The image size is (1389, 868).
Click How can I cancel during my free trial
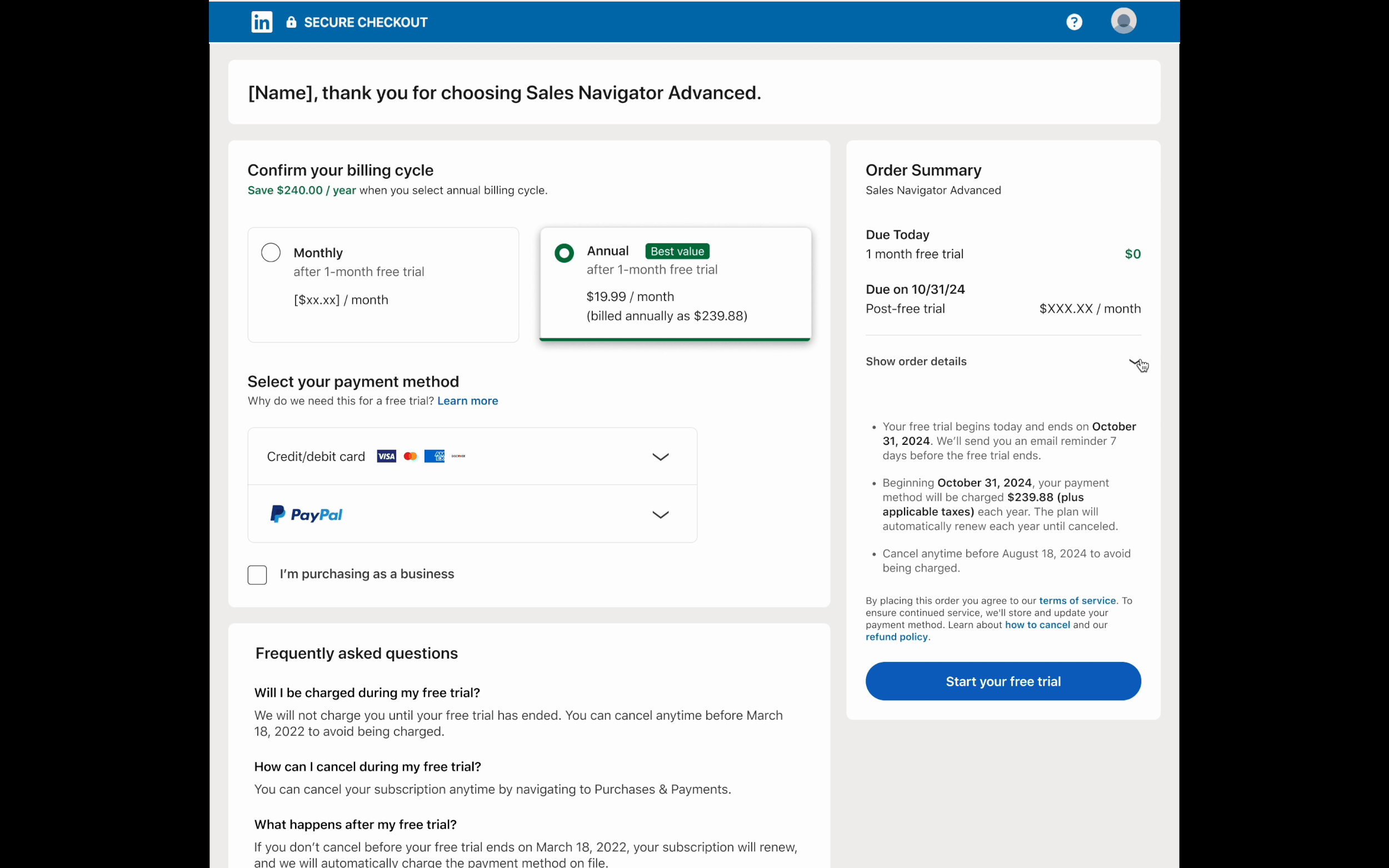[x=367, y=766]
